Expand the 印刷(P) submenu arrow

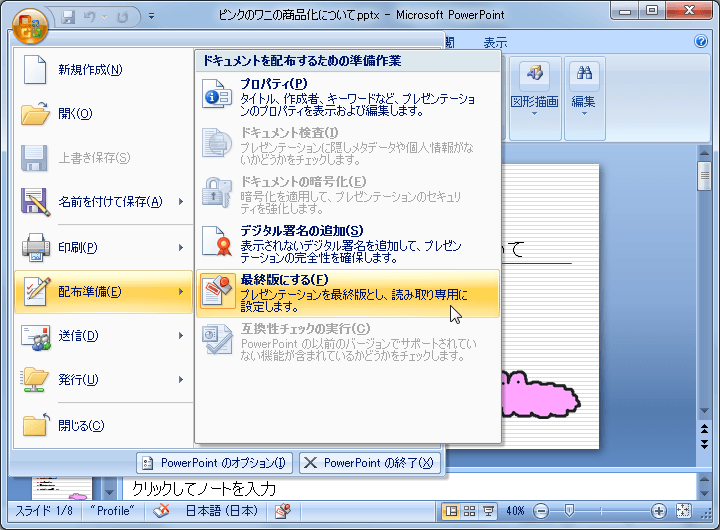(x=181, y=247)
